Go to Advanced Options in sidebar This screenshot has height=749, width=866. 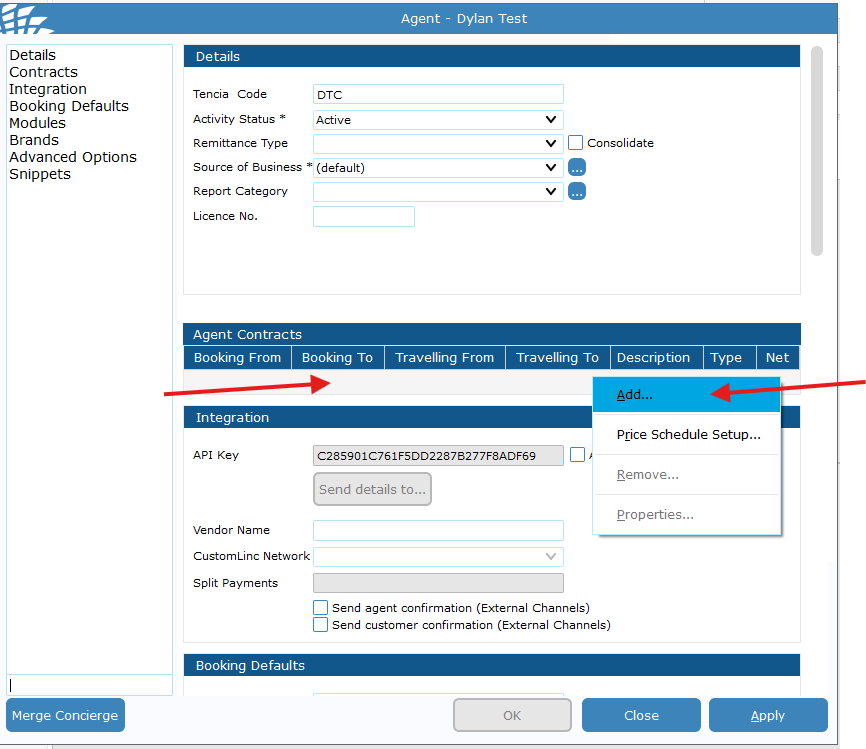[x=73, y=157]
